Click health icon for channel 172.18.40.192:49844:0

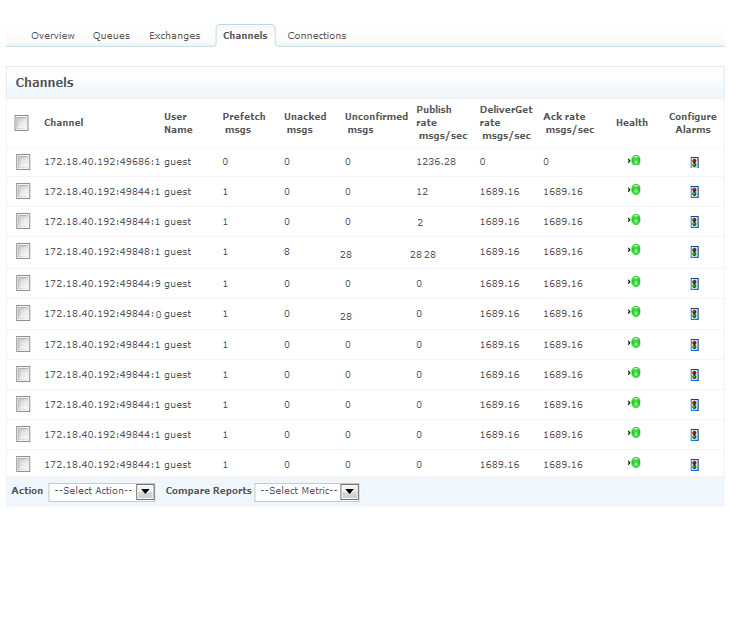[634, 312]
